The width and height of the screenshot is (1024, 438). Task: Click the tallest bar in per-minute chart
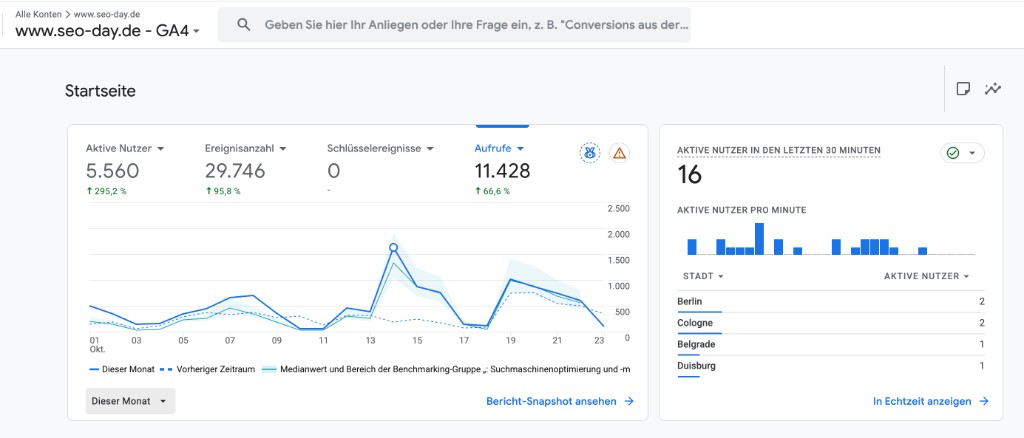point(759,239)
